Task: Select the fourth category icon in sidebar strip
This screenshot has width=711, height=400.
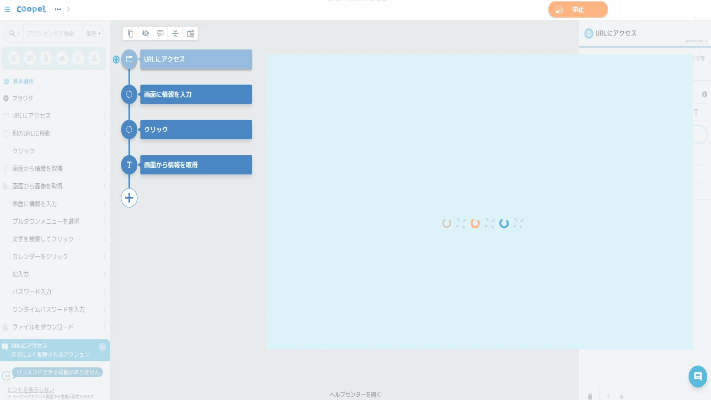Action: point(62,59)
